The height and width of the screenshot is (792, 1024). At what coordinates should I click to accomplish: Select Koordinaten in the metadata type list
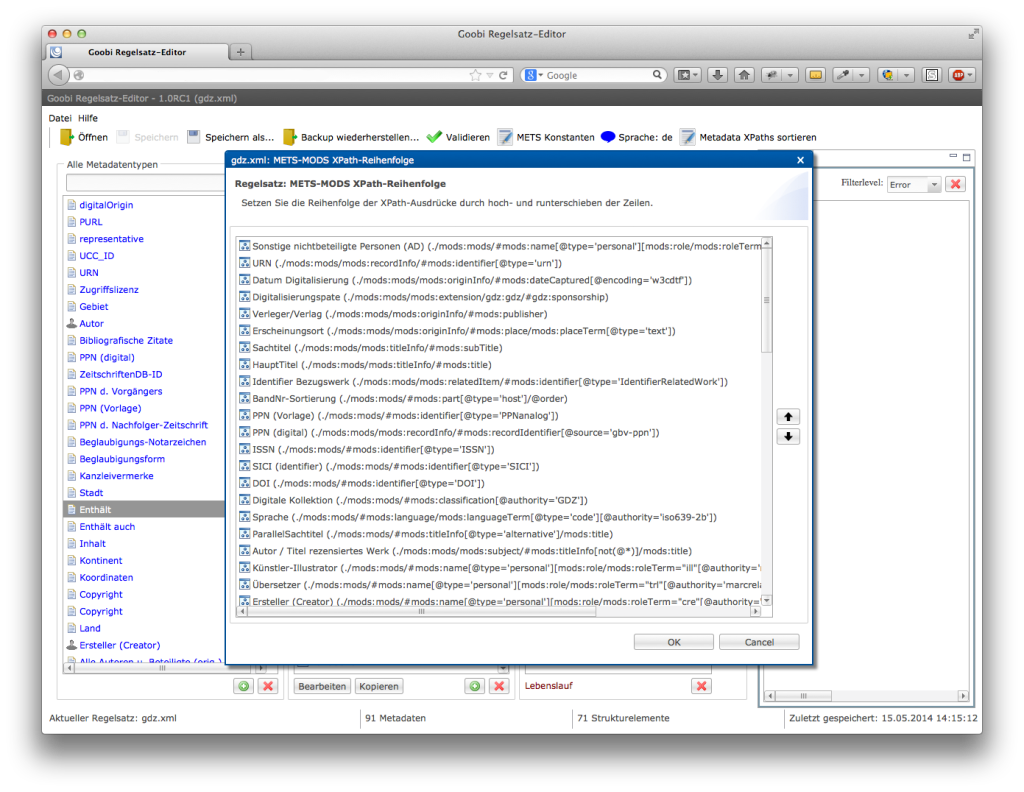[x=106, y=577]
